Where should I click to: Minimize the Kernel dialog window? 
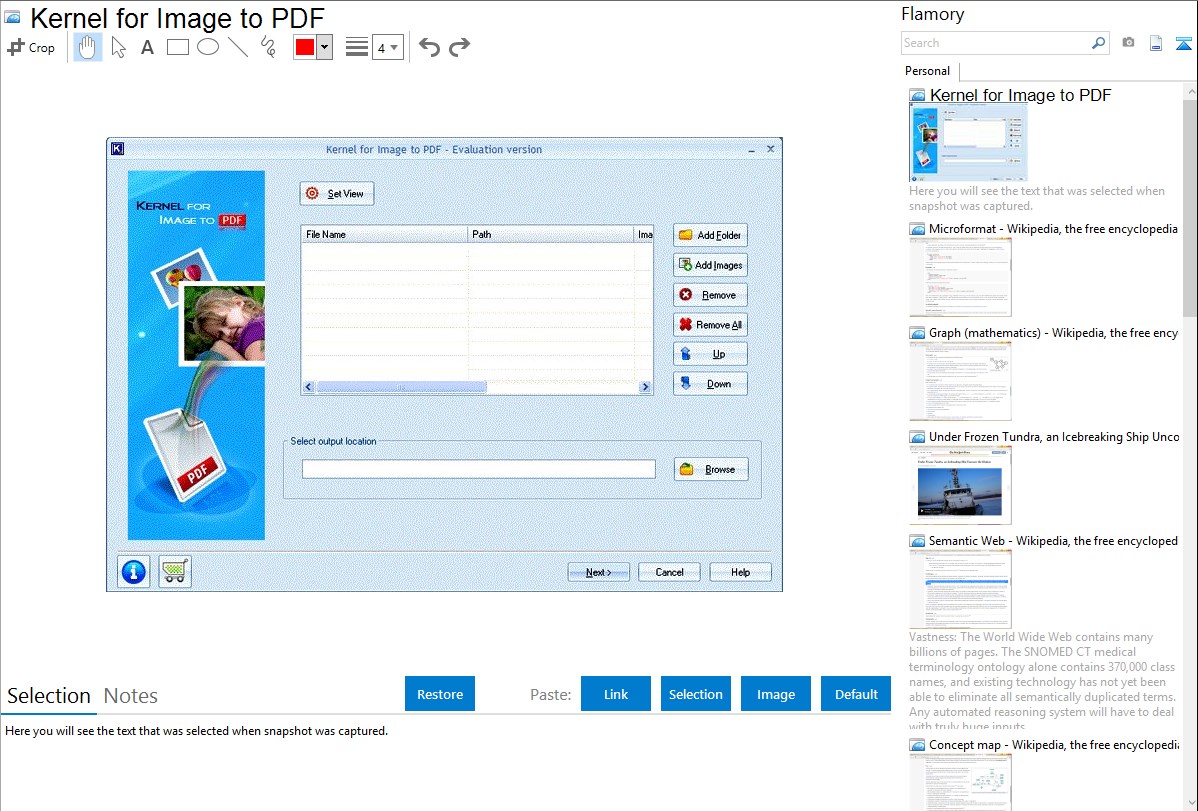point(752,149)
